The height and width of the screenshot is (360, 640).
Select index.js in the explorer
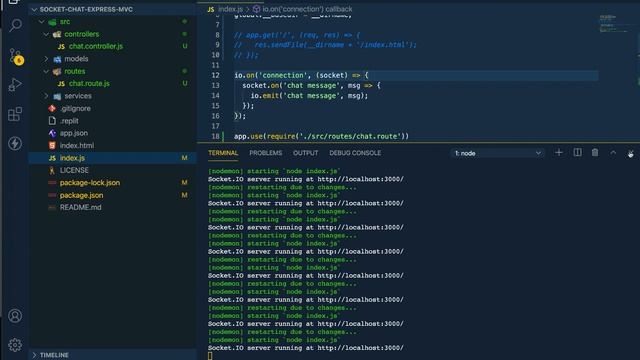pyautogui.click(x=112, y=158)
